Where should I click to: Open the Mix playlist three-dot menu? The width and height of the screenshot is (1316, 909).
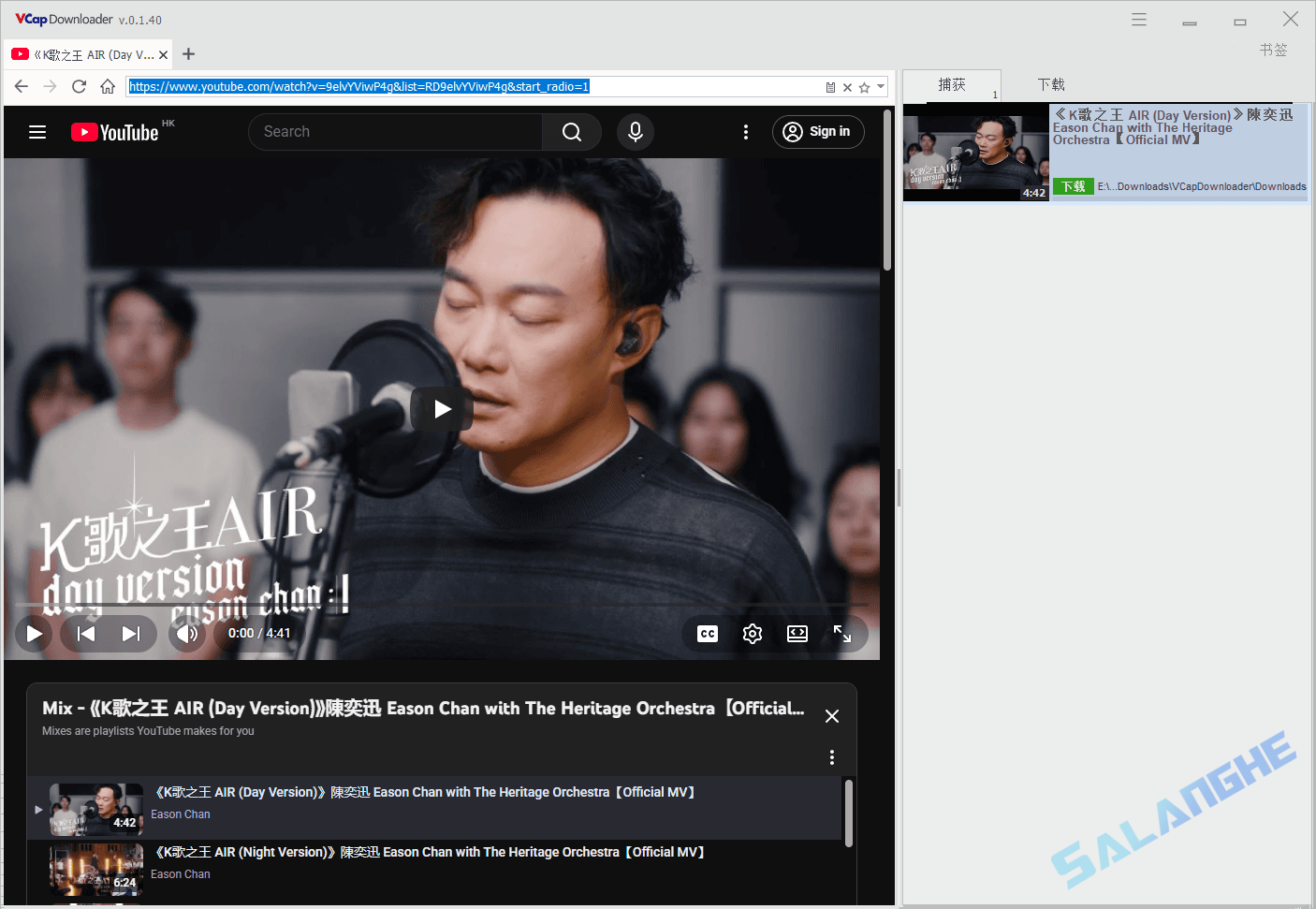[x=832, y=756]
